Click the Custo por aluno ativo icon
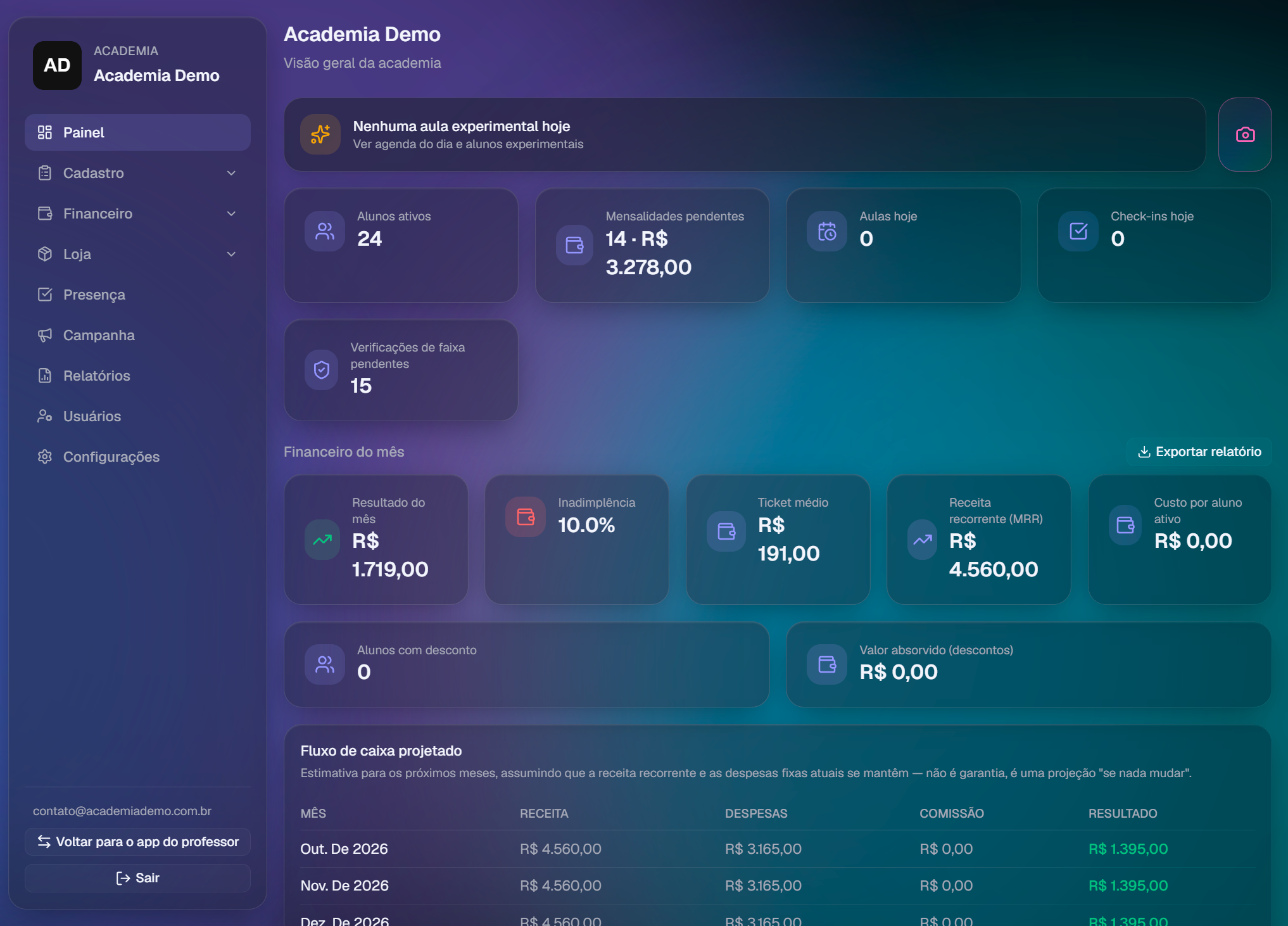1288x926 pixels. [x=1125, y=524]
